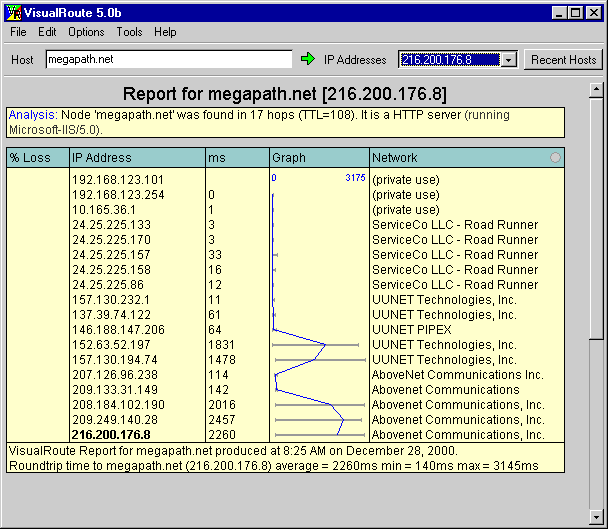Click the Recent Hosts button
The width and height of the screenshot is (608, 529).
pyautogui.click(x=563, y=60)
